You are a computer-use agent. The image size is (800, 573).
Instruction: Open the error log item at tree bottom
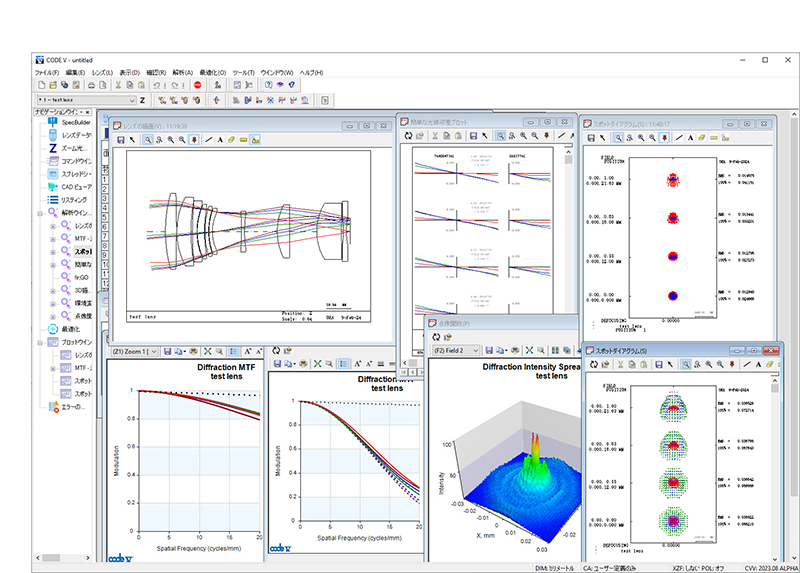click(x=67, y=407)
